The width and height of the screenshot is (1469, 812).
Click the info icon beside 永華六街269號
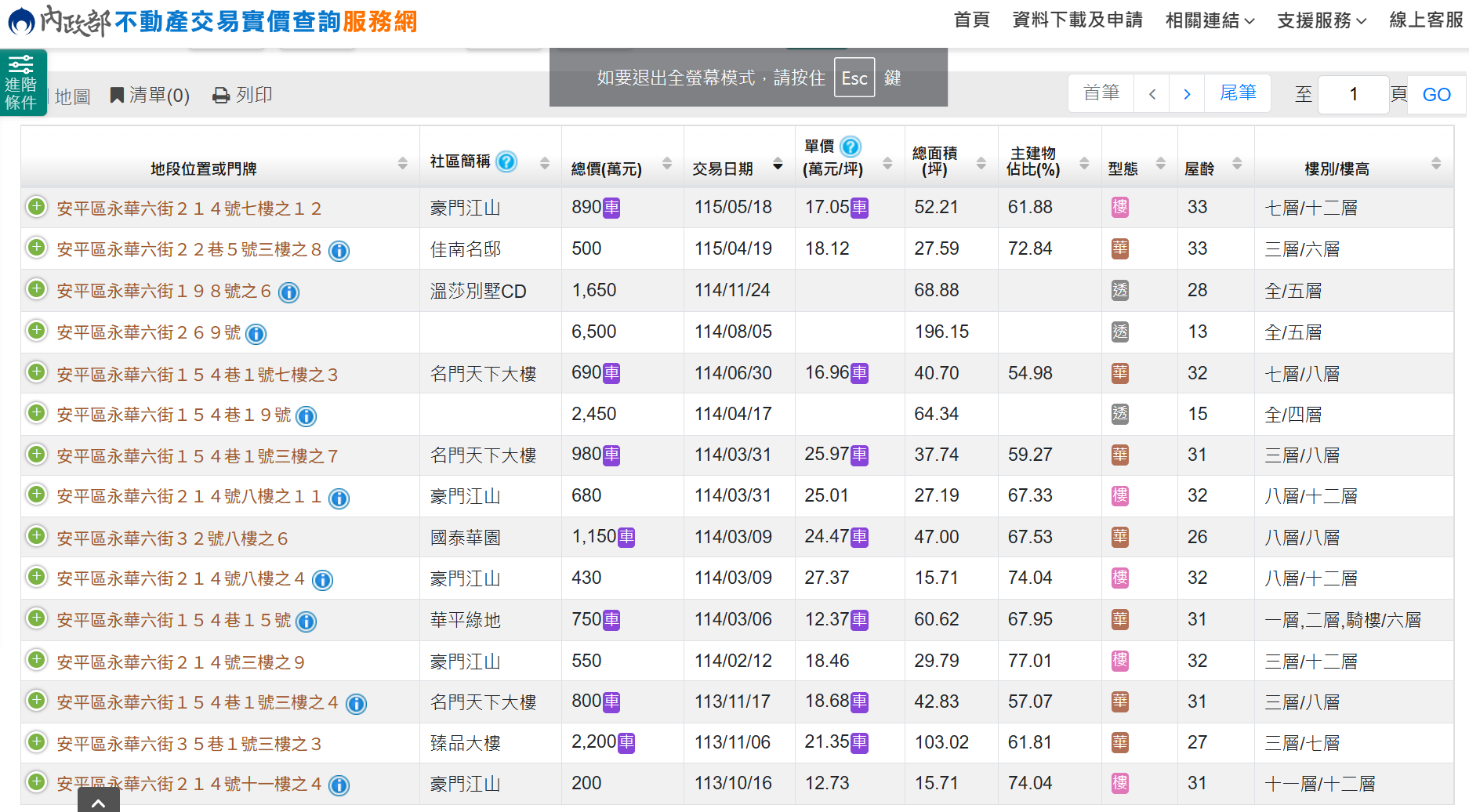(256, 334)
